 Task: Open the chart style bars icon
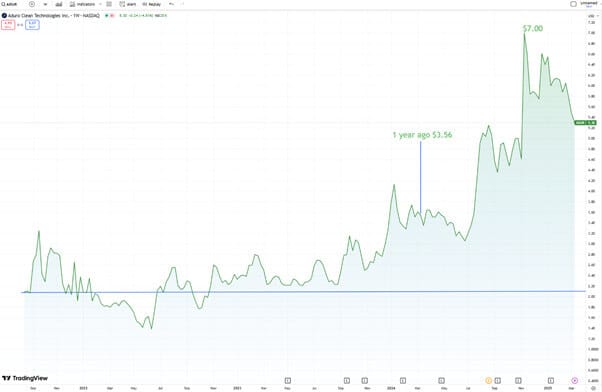(x=59, y=4)
